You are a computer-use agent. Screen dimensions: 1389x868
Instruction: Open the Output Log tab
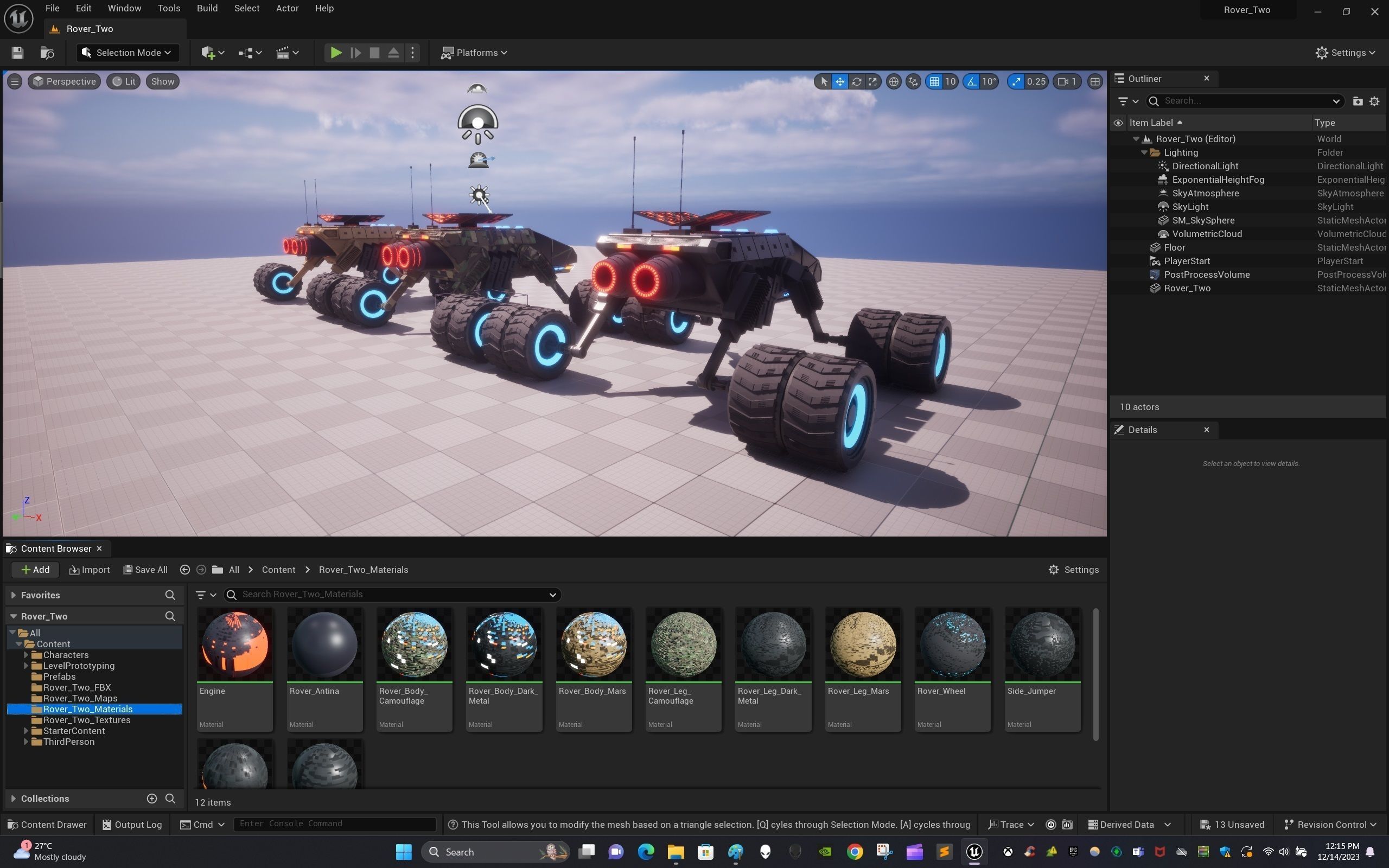[x=132, y=825]
